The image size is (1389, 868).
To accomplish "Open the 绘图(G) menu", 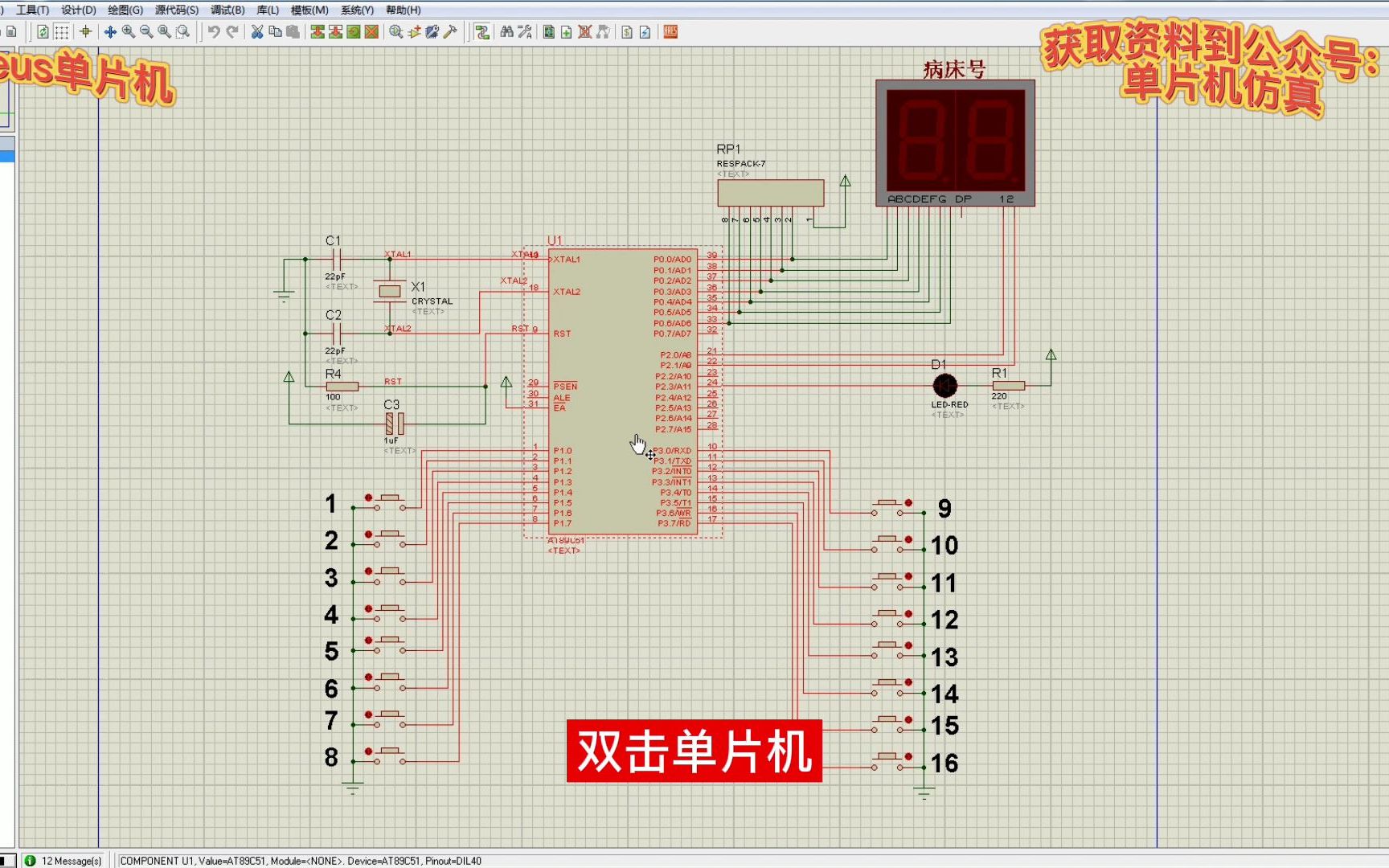I will (125, 10).
